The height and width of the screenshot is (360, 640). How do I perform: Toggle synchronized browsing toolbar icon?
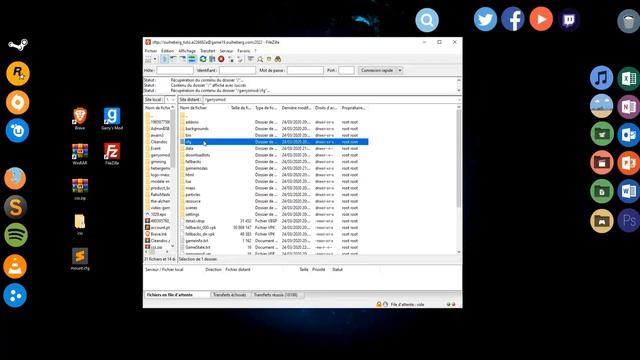pos(269,59)
